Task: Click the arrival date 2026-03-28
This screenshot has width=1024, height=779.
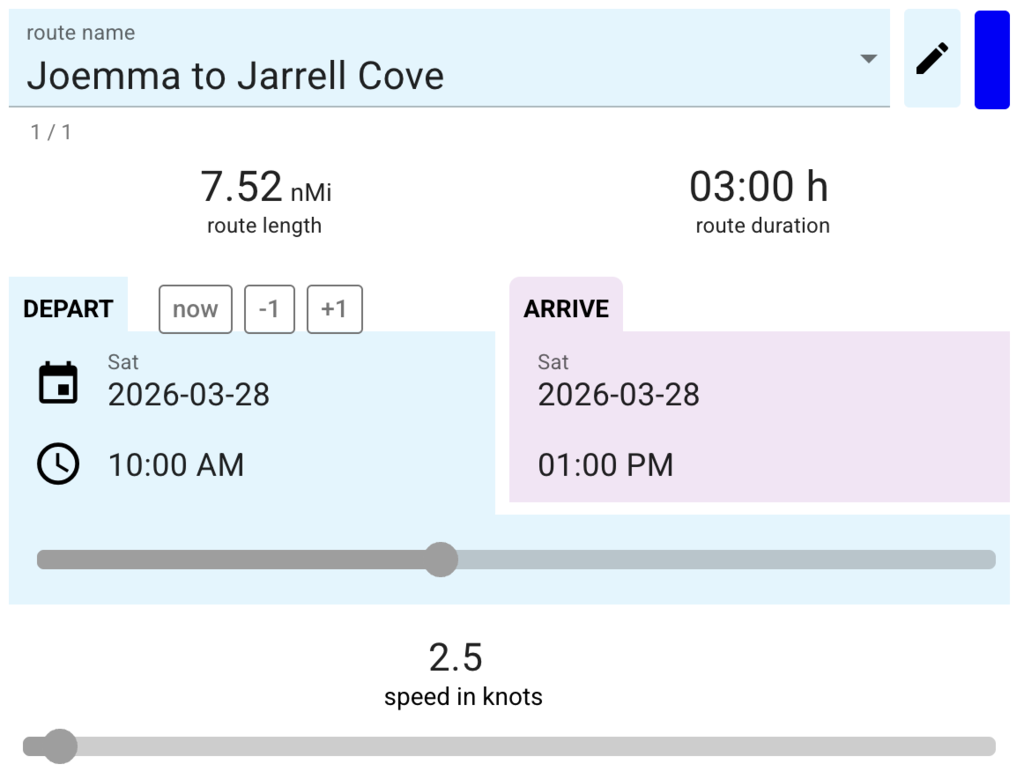Action: [619, 394]
